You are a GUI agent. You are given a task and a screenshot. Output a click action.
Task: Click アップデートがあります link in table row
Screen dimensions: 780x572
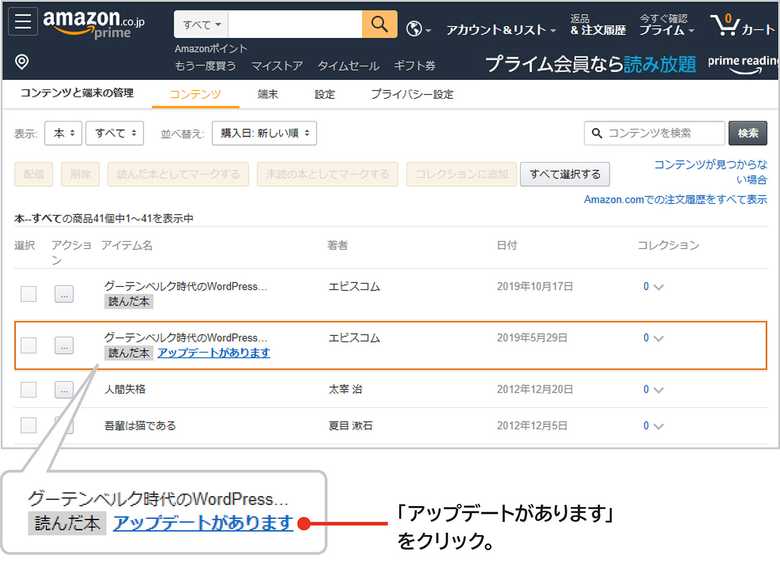click(214, 353)
